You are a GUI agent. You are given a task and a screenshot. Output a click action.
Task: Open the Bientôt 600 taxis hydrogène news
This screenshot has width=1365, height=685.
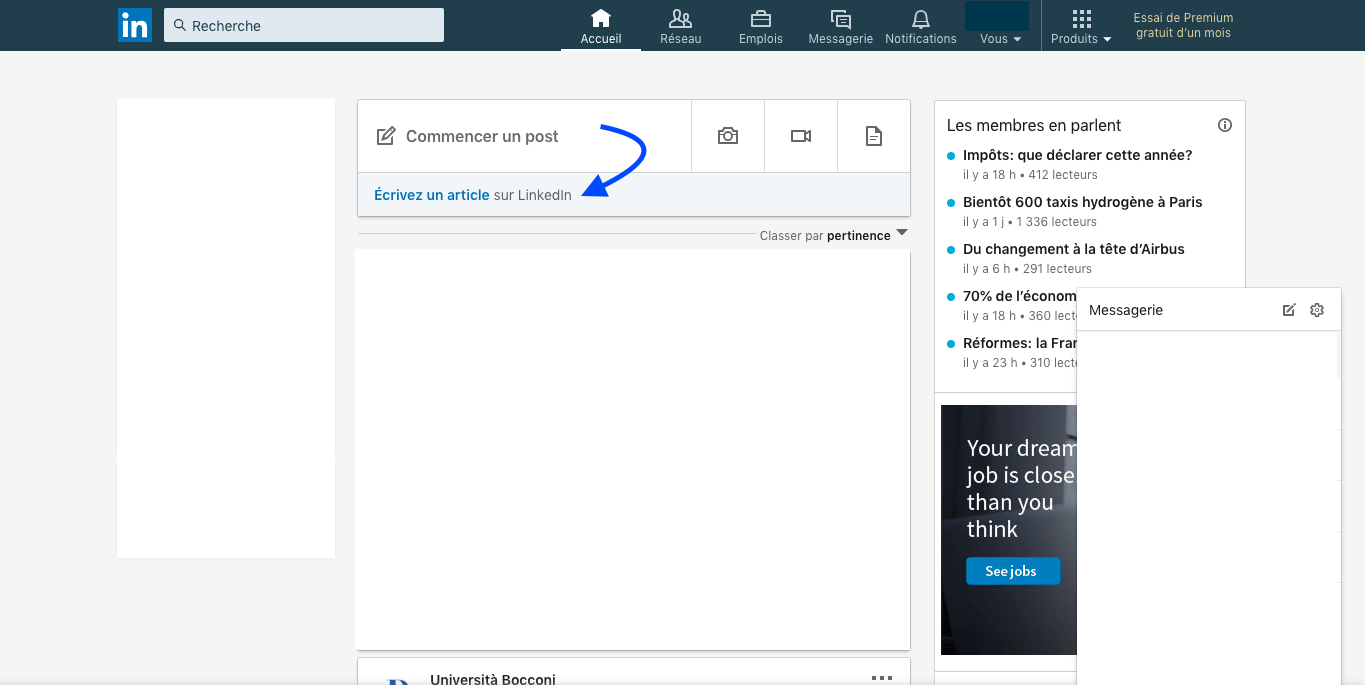pyautogui.click(x=1082, y=202)
